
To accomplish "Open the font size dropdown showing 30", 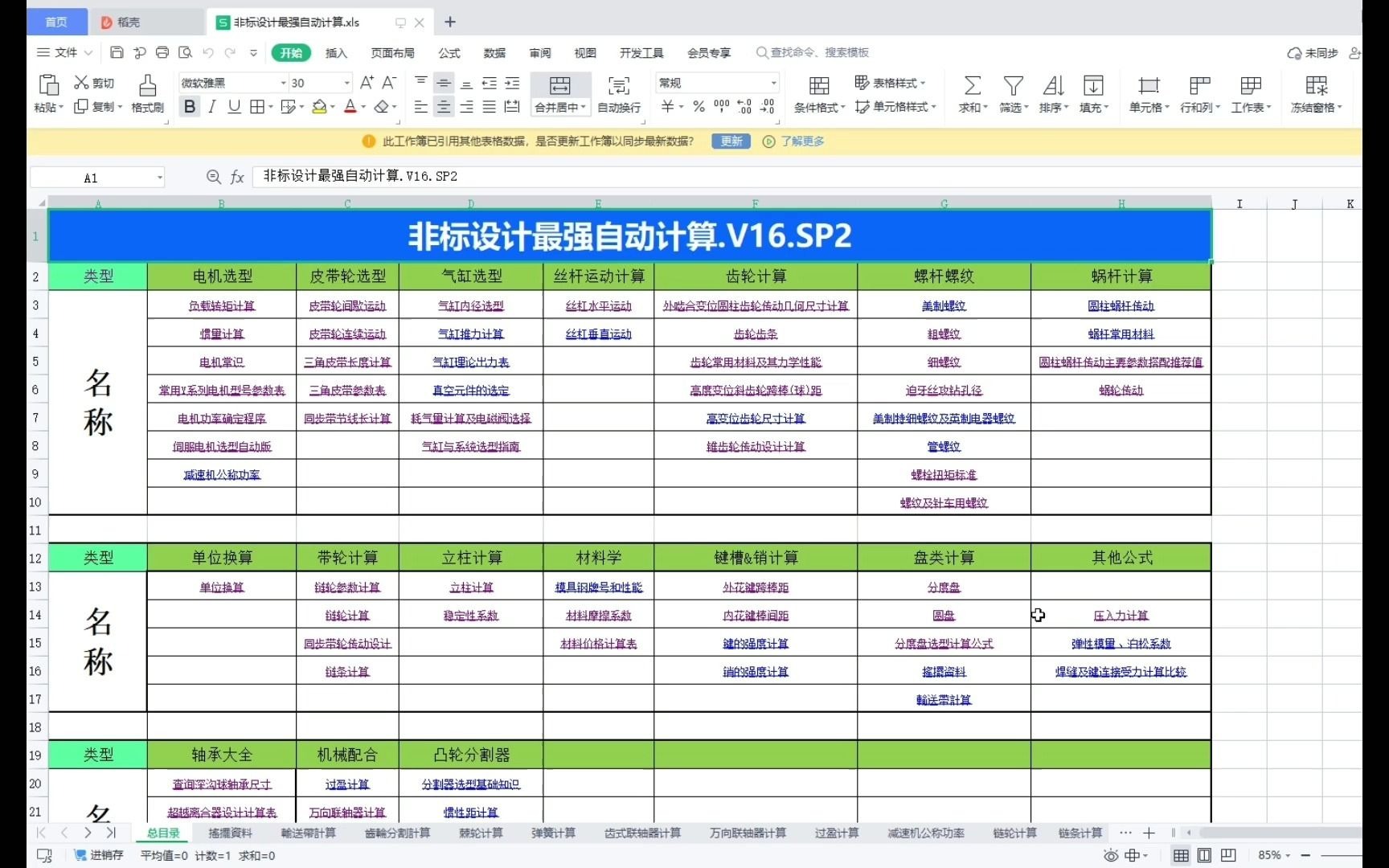I will [347, 83].
